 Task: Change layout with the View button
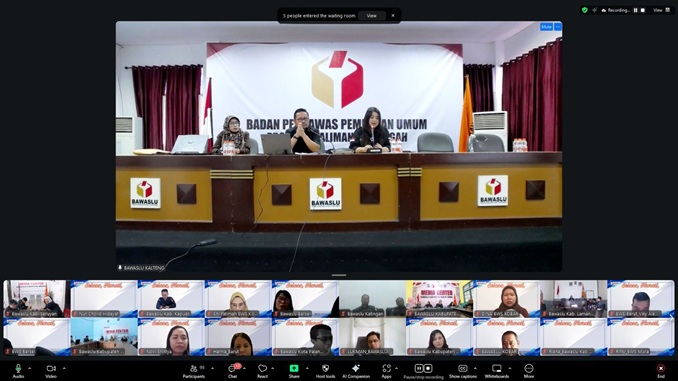(x=662, y=10)
